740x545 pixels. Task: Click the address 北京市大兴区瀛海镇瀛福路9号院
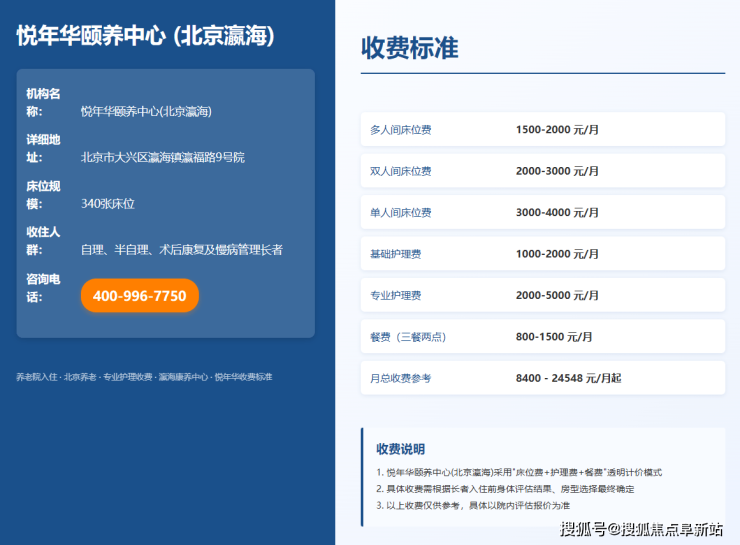[163, 157]
